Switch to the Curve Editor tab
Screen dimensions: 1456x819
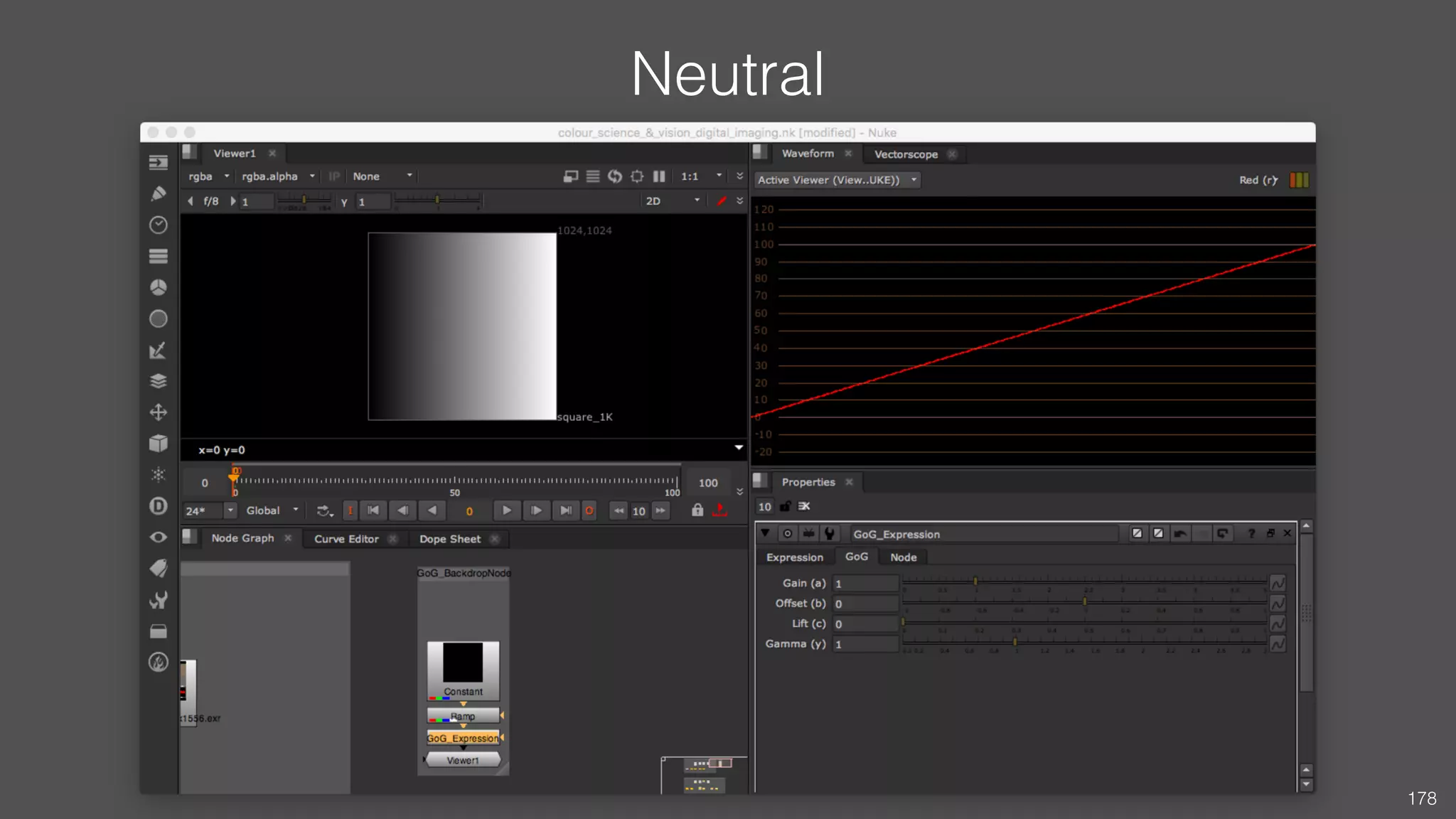tap(346, 539)
